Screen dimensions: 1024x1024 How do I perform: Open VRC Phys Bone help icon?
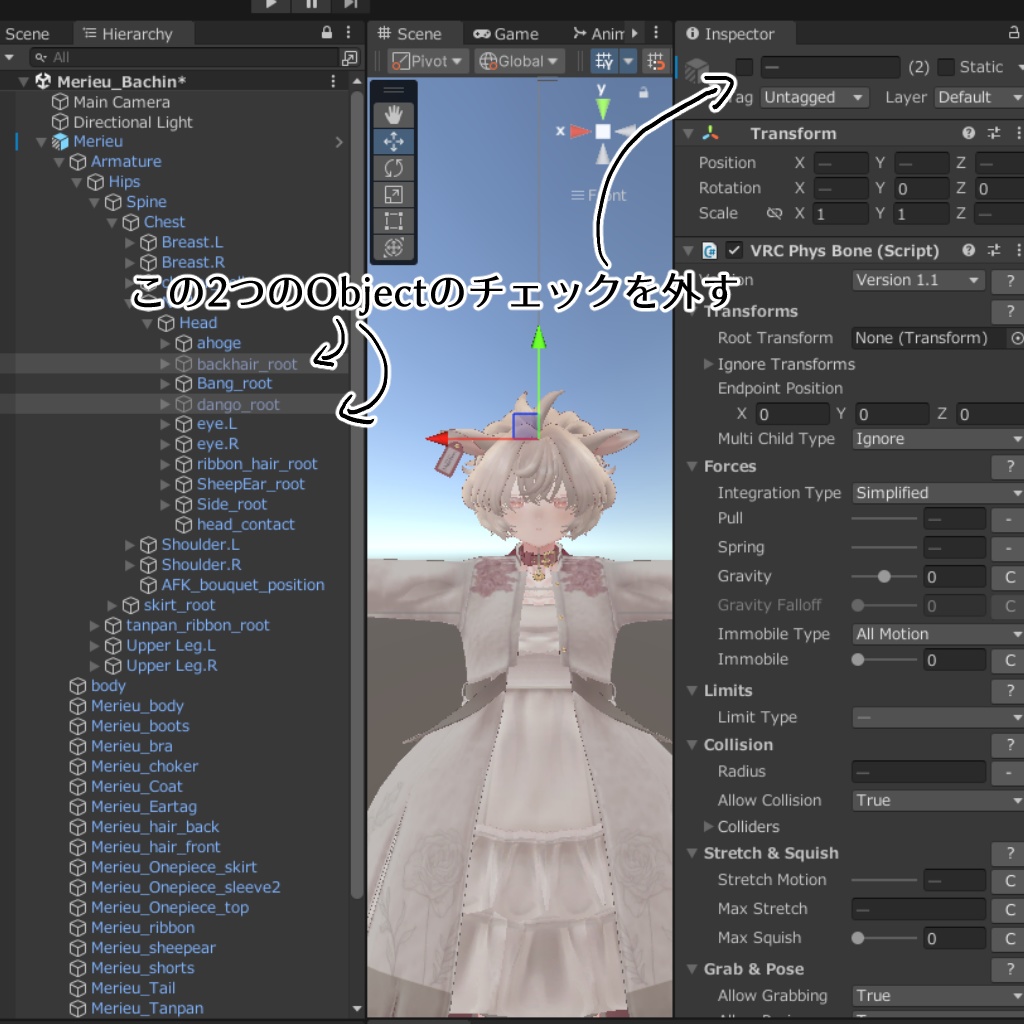click(968, 250)
